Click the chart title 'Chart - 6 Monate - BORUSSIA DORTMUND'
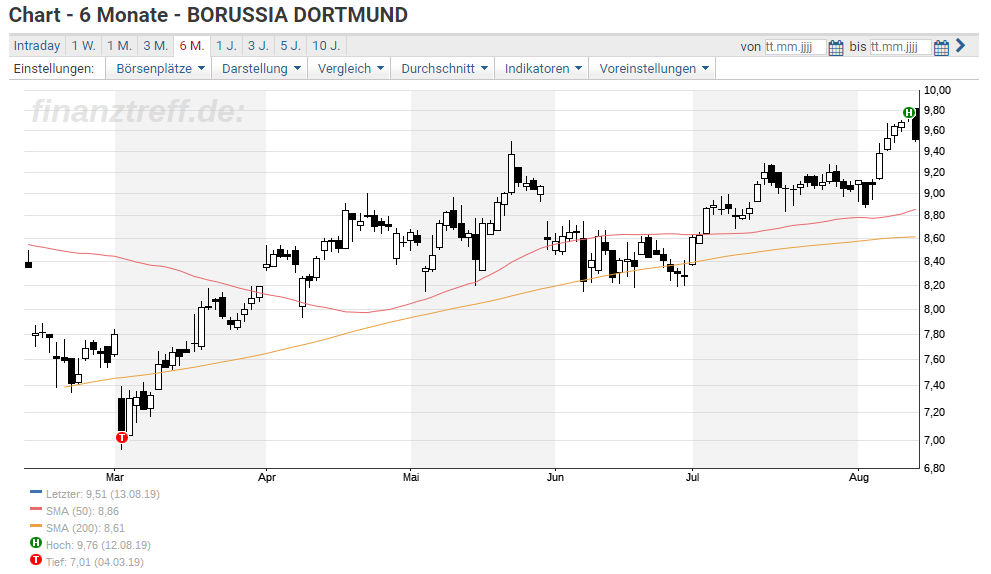Image resolution: width=991 pixels, height=574 pixels. [209, 15]
